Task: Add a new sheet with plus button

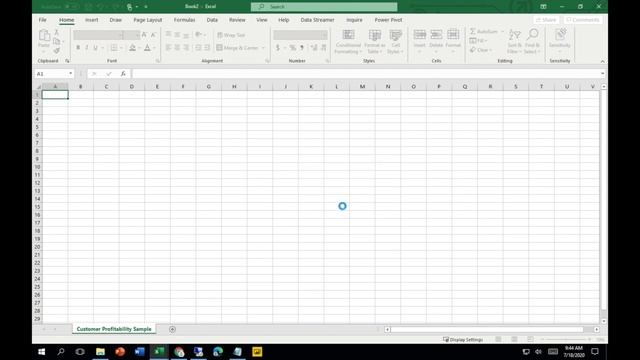Action: pyautogui.click(x=172, y=329)
